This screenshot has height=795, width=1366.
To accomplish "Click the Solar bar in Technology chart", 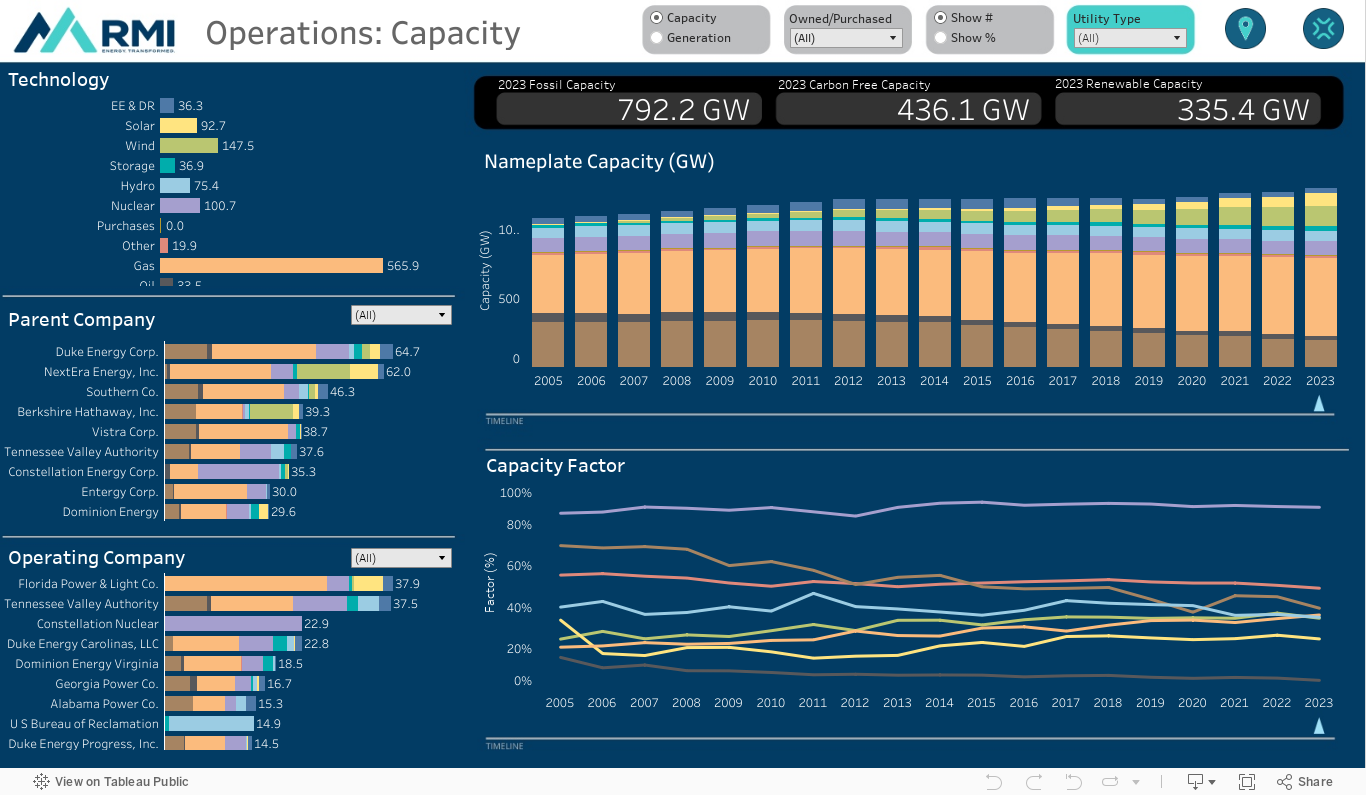I will 178,126.
